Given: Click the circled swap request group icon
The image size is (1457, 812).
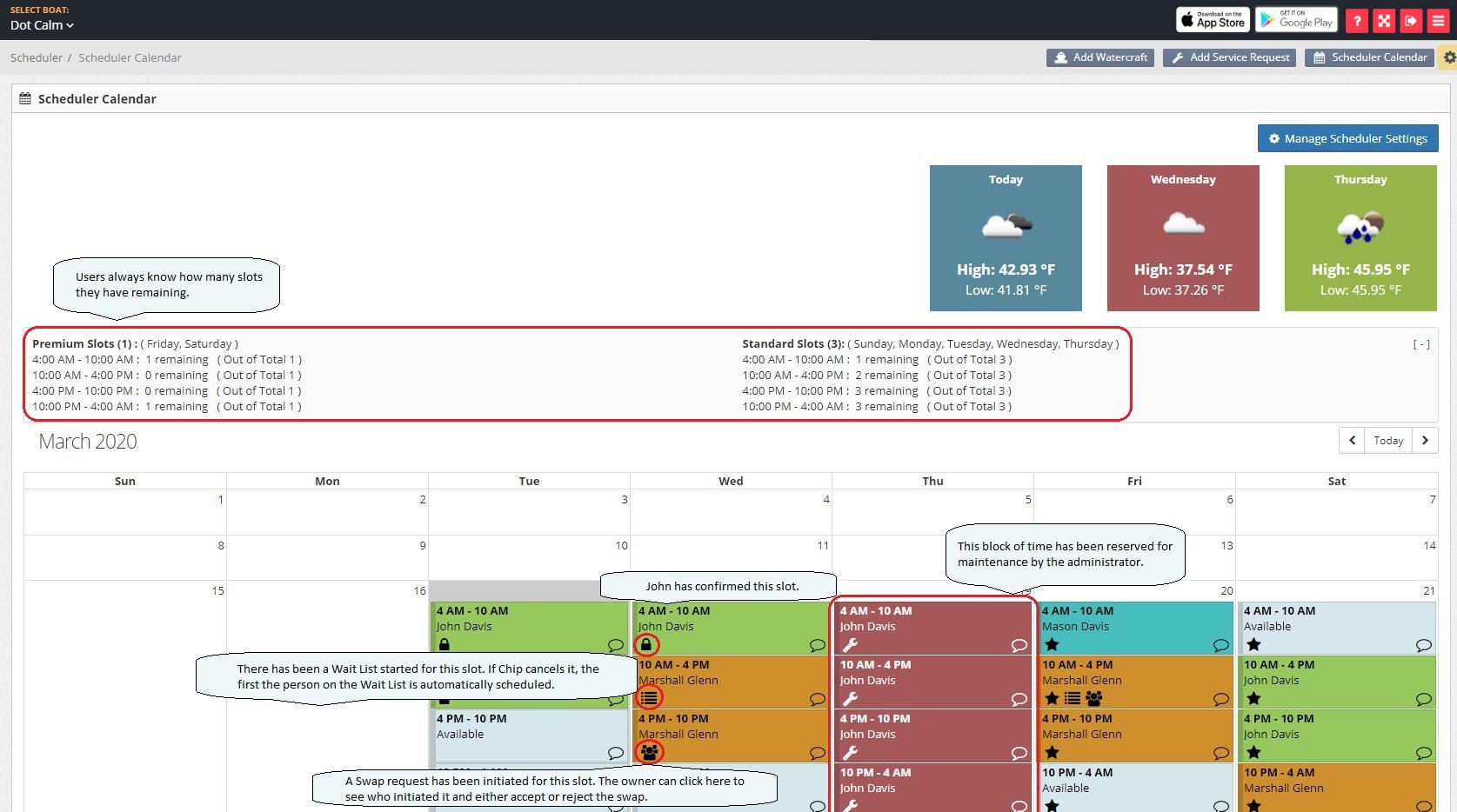Looking at the screenshot, I should point(649,752).
